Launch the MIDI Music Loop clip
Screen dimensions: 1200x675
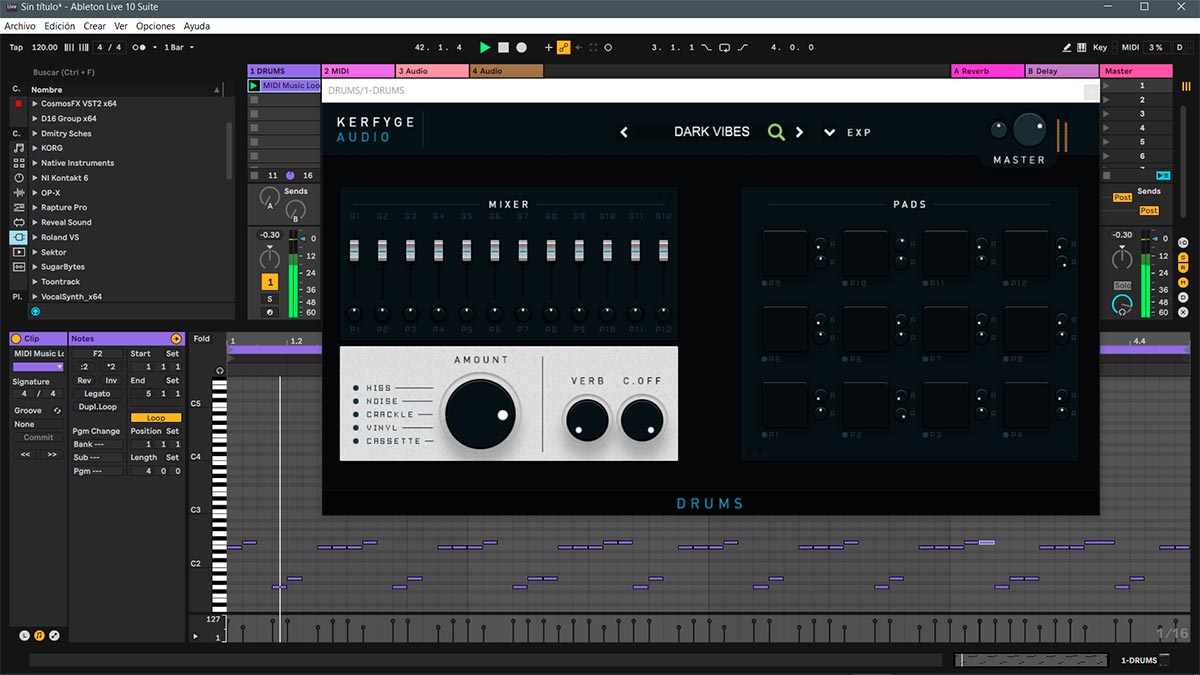[x=254, y=86]
